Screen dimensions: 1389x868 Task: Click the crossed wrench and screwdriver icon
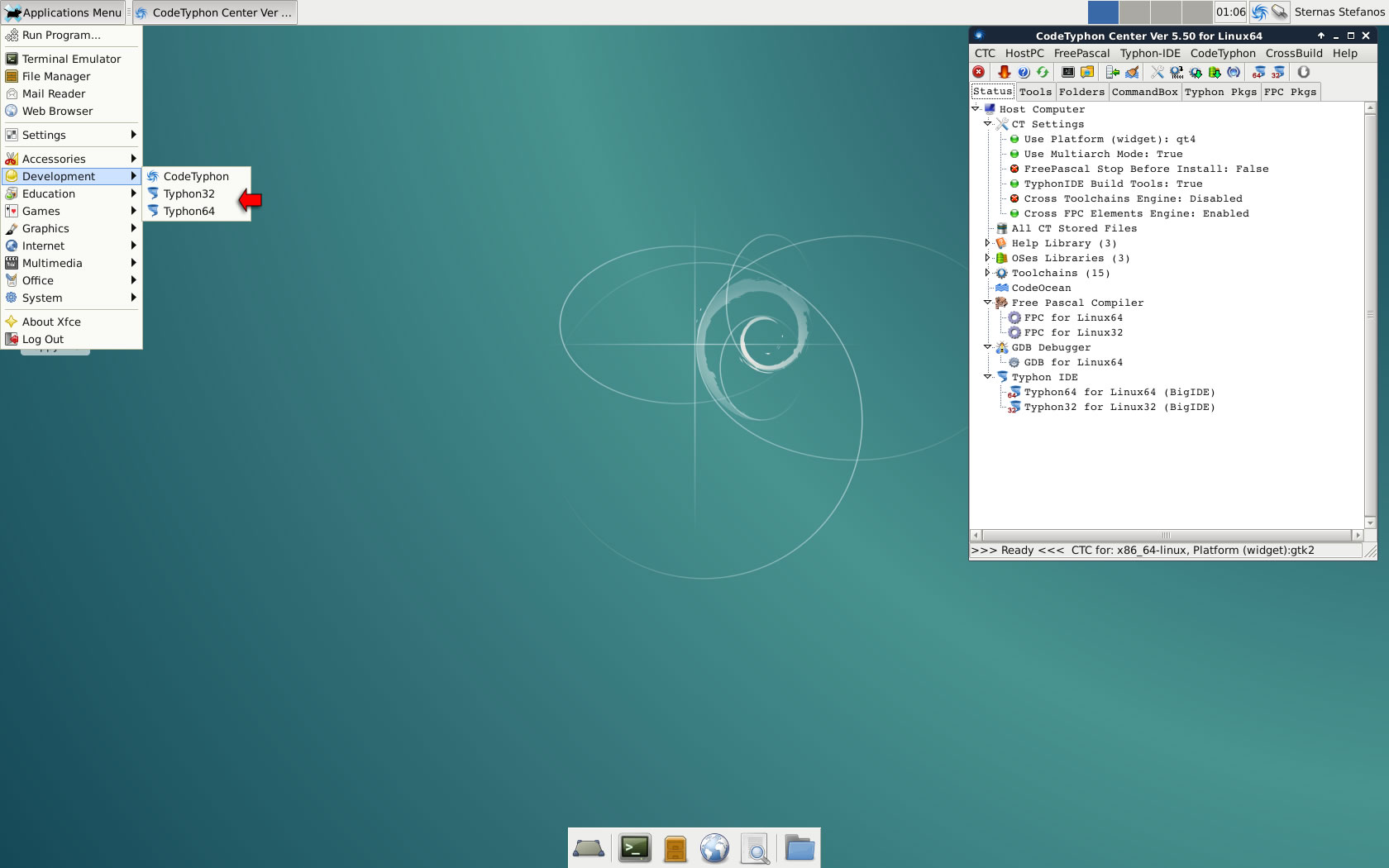(1157, 72)
